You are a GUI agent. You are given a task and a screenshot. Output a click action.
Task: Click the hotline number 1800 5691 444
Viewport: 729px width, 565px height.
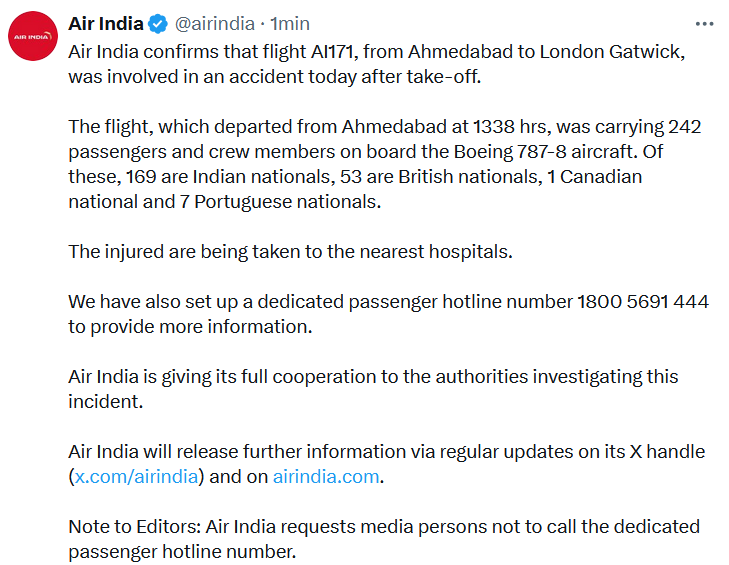(x=642, y=301)
